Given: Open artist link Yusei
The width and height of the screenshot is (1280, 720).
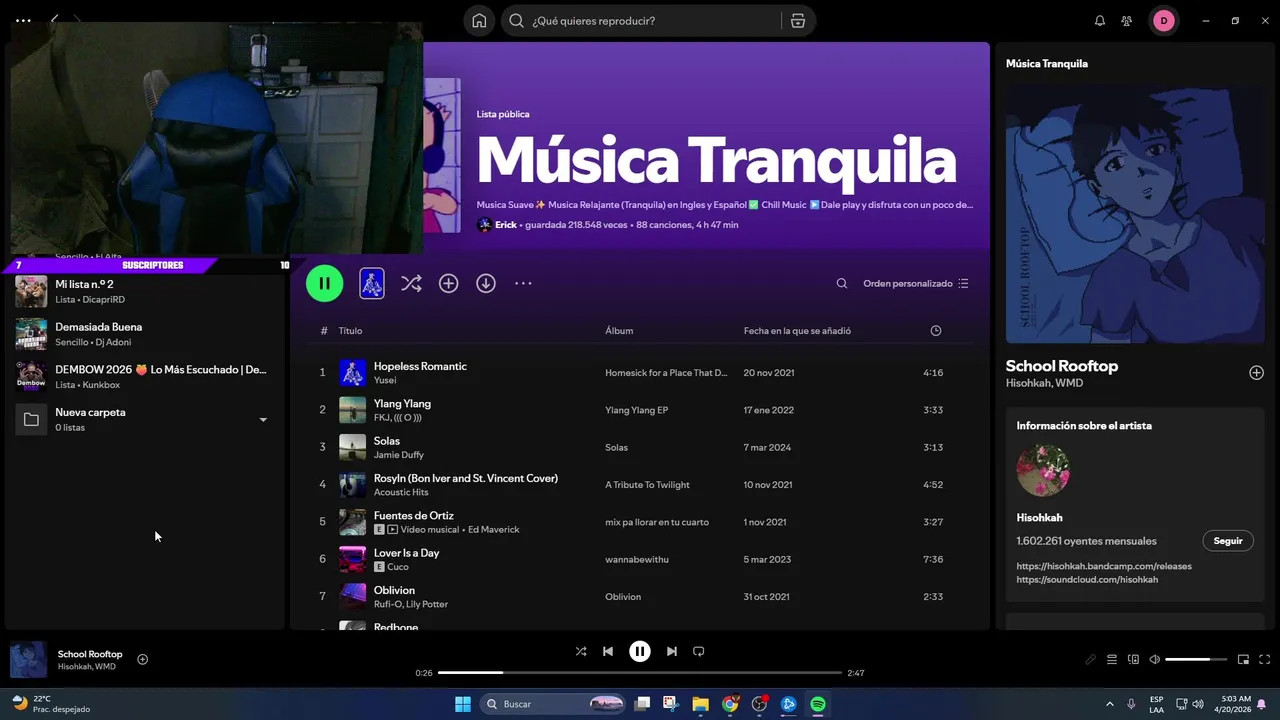Looking at the screenshot, I should [385, 381].
